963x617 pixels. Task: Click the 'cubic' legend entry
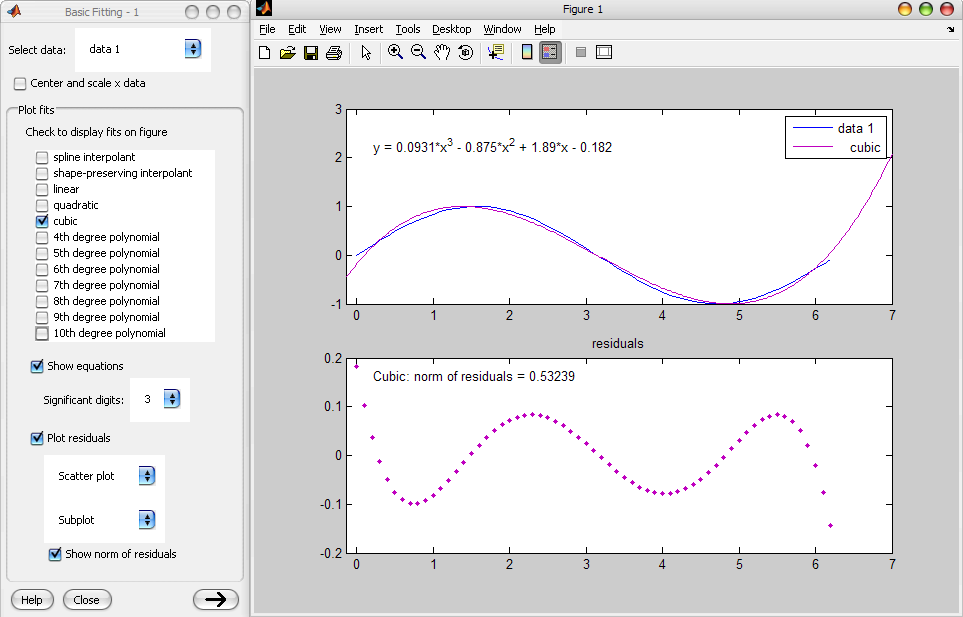pos(865,147)
